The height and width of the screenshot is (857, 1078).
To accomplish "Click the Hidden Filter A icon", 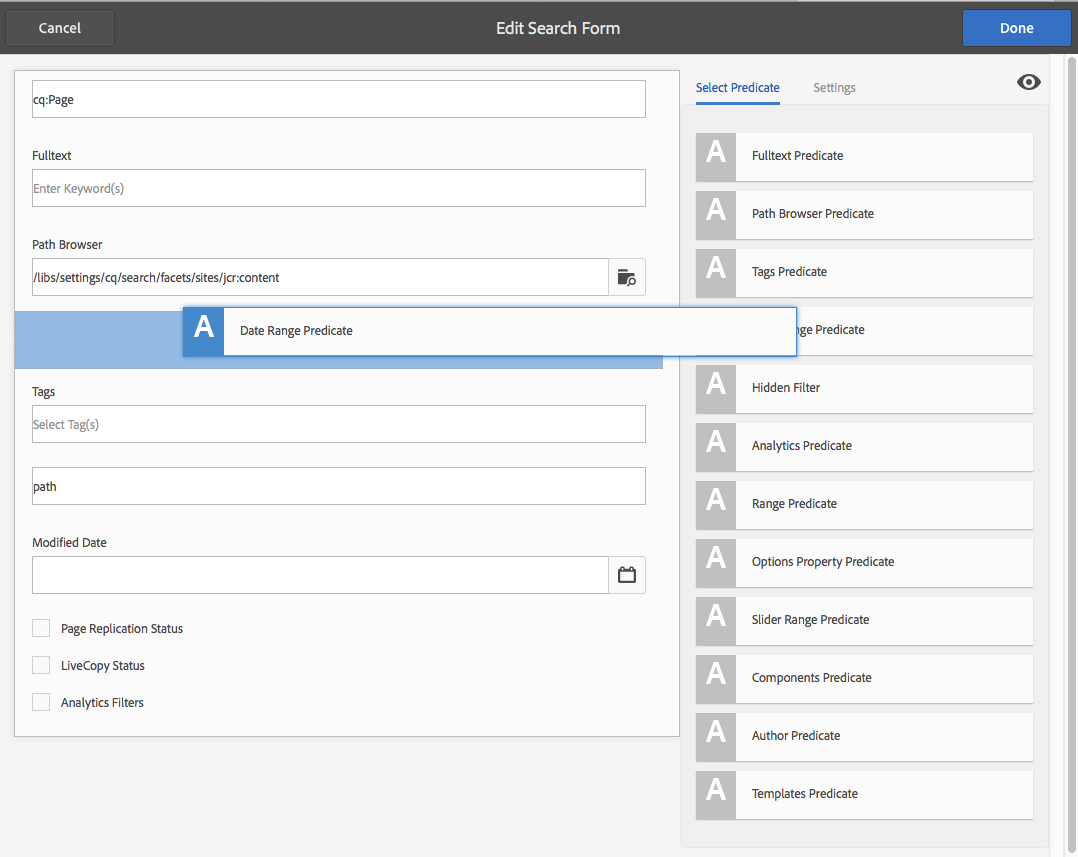I will (716, 389).
